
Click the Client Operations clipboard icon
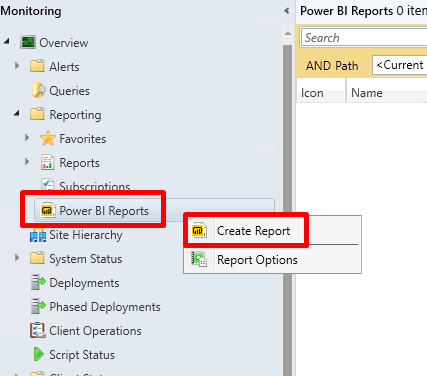[38, 330]
